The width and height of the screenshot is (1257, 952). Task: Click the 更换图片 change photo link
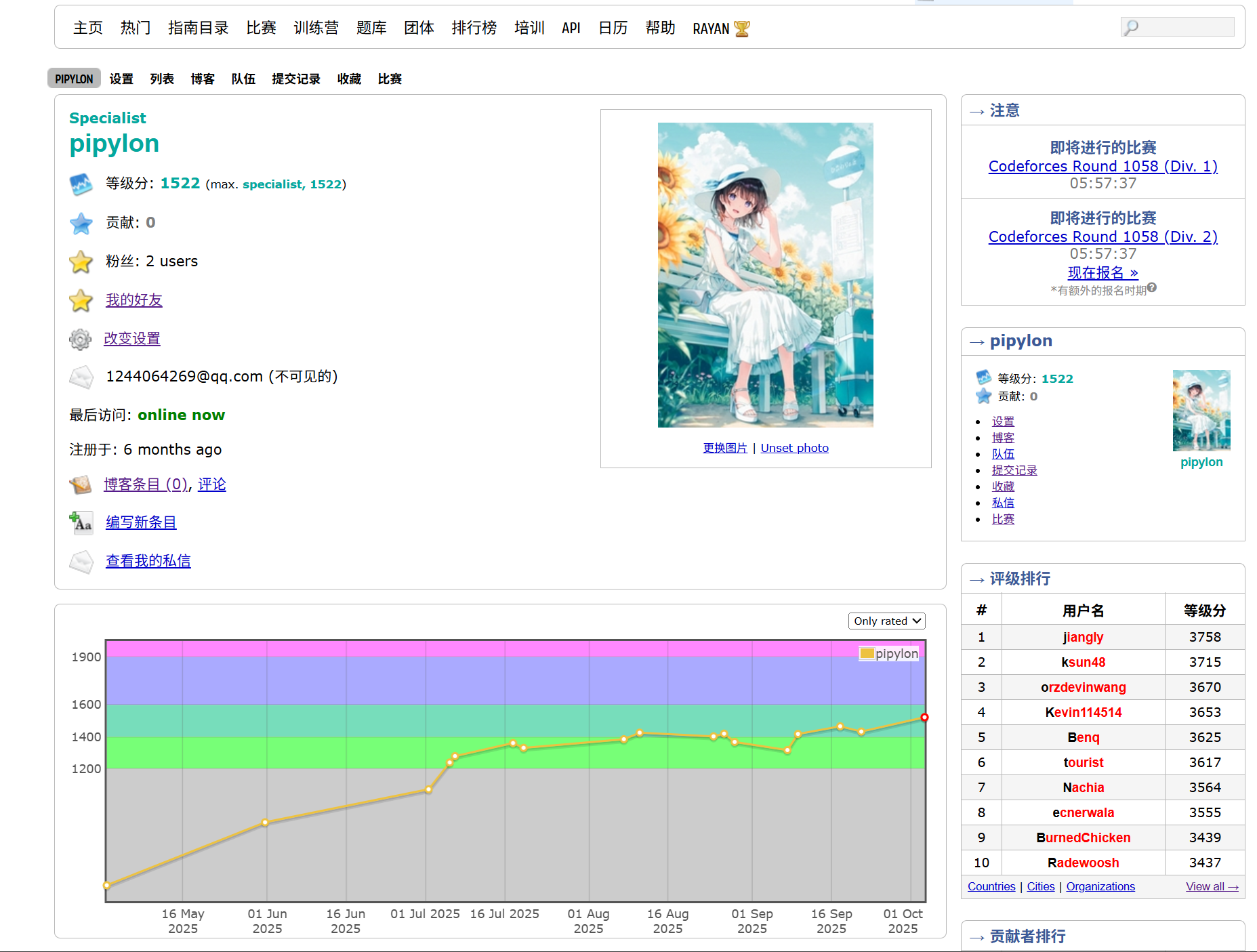(725, 448)
